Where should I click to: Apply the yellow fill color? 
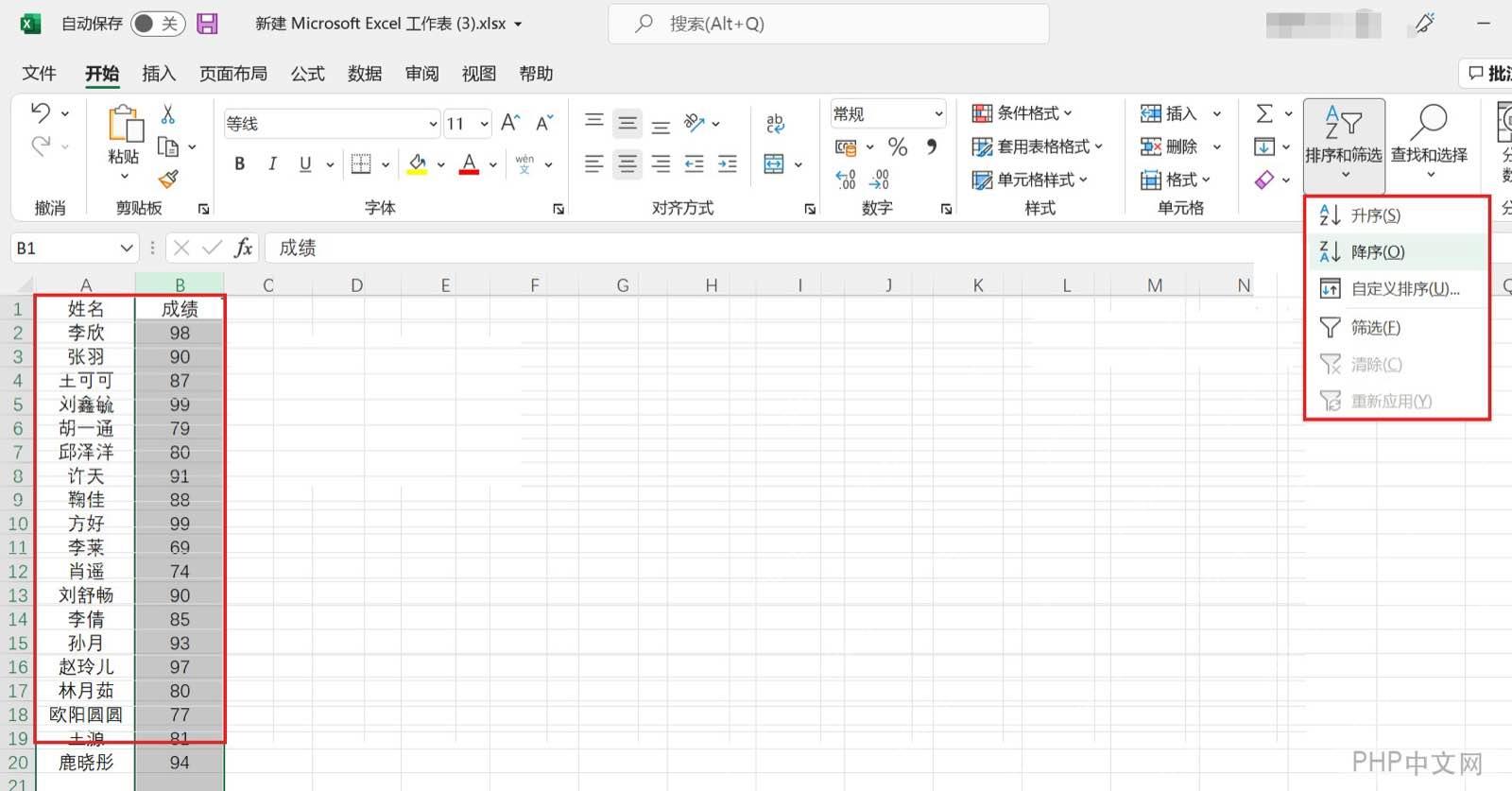coord(417,164)
